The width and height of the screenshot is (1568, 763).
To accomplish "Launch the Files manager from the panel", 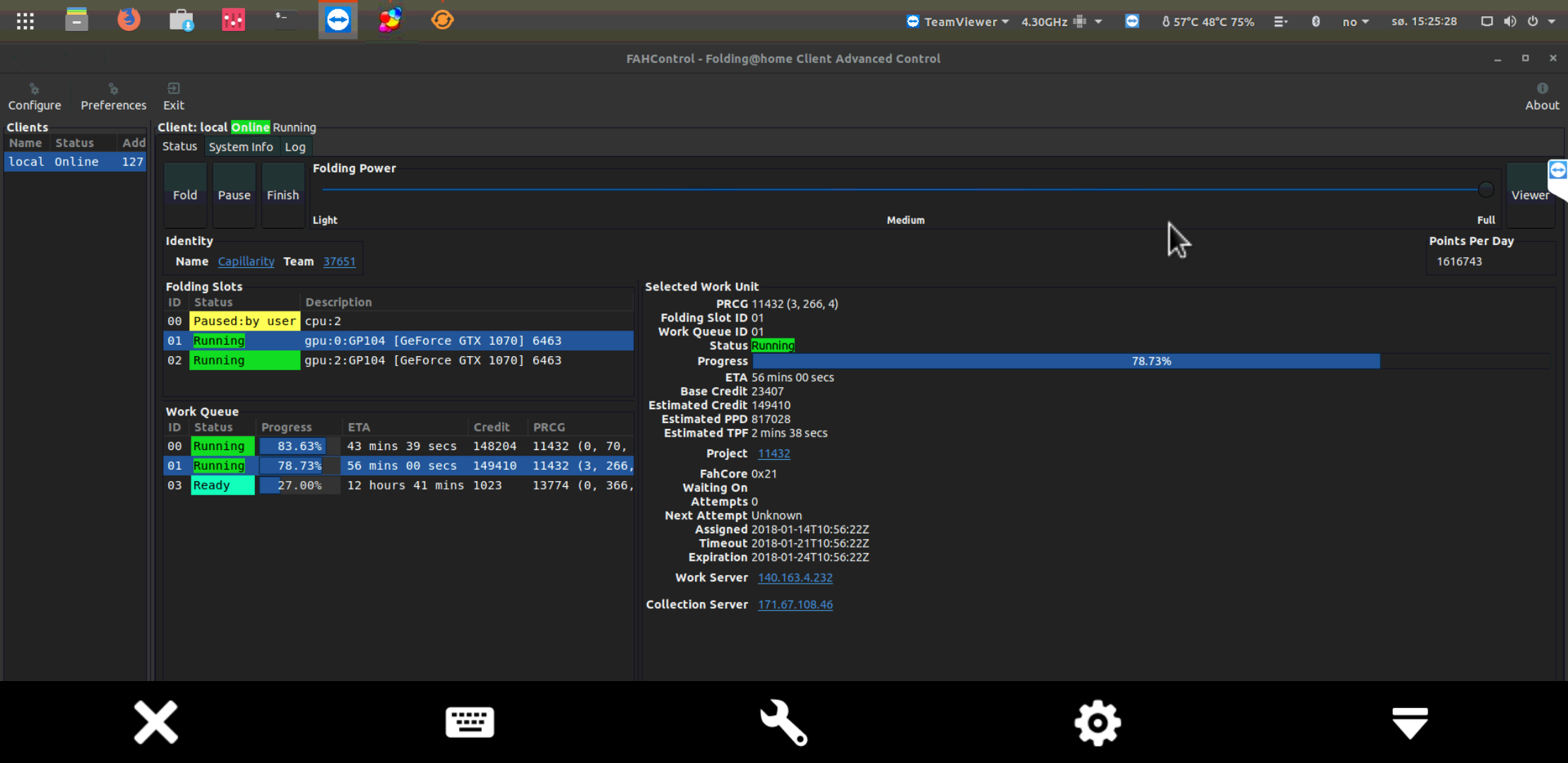I will tap(76, 20).
